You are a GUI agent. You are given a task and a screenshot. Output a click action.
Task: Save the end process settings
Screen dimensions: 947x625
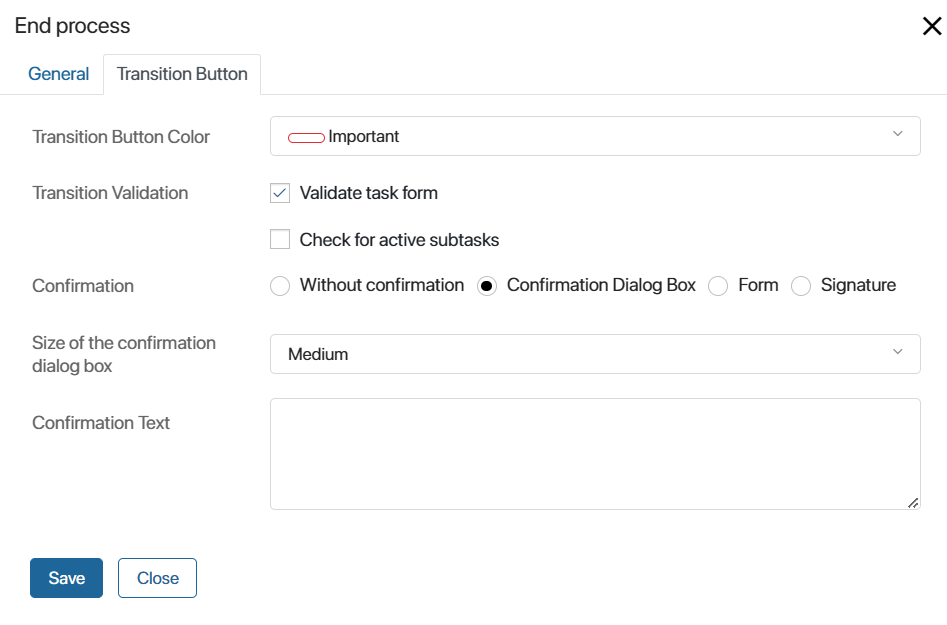66,578
